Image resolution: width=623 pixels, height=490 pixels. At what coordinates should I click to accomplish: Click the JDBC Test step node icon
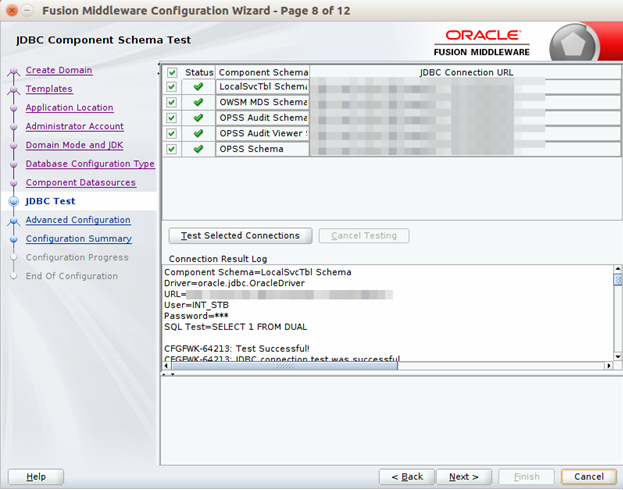pyautogui.click(x=14, y=201)
